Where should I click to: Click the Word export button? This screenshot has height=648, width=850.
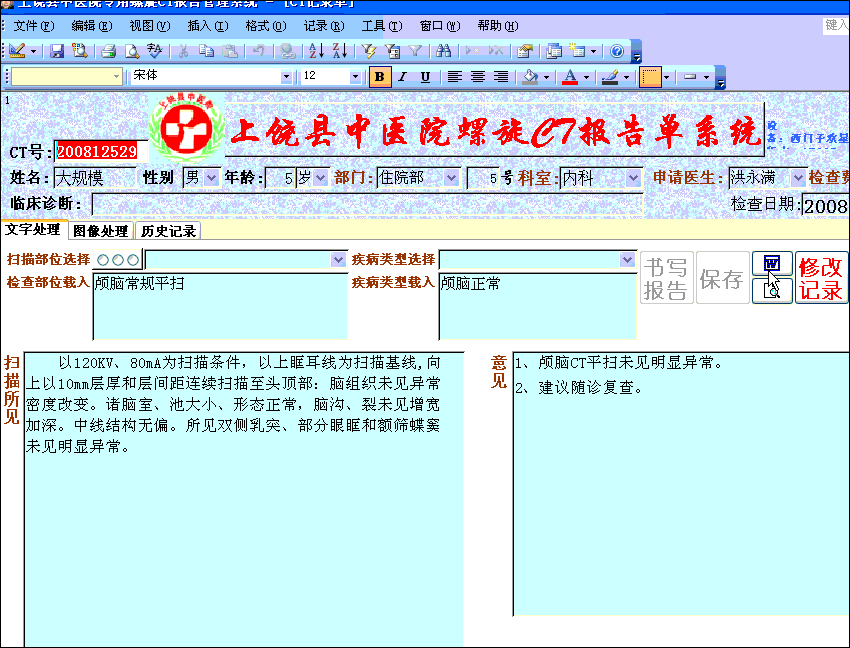pyautogui.click(x=772, y=264)
